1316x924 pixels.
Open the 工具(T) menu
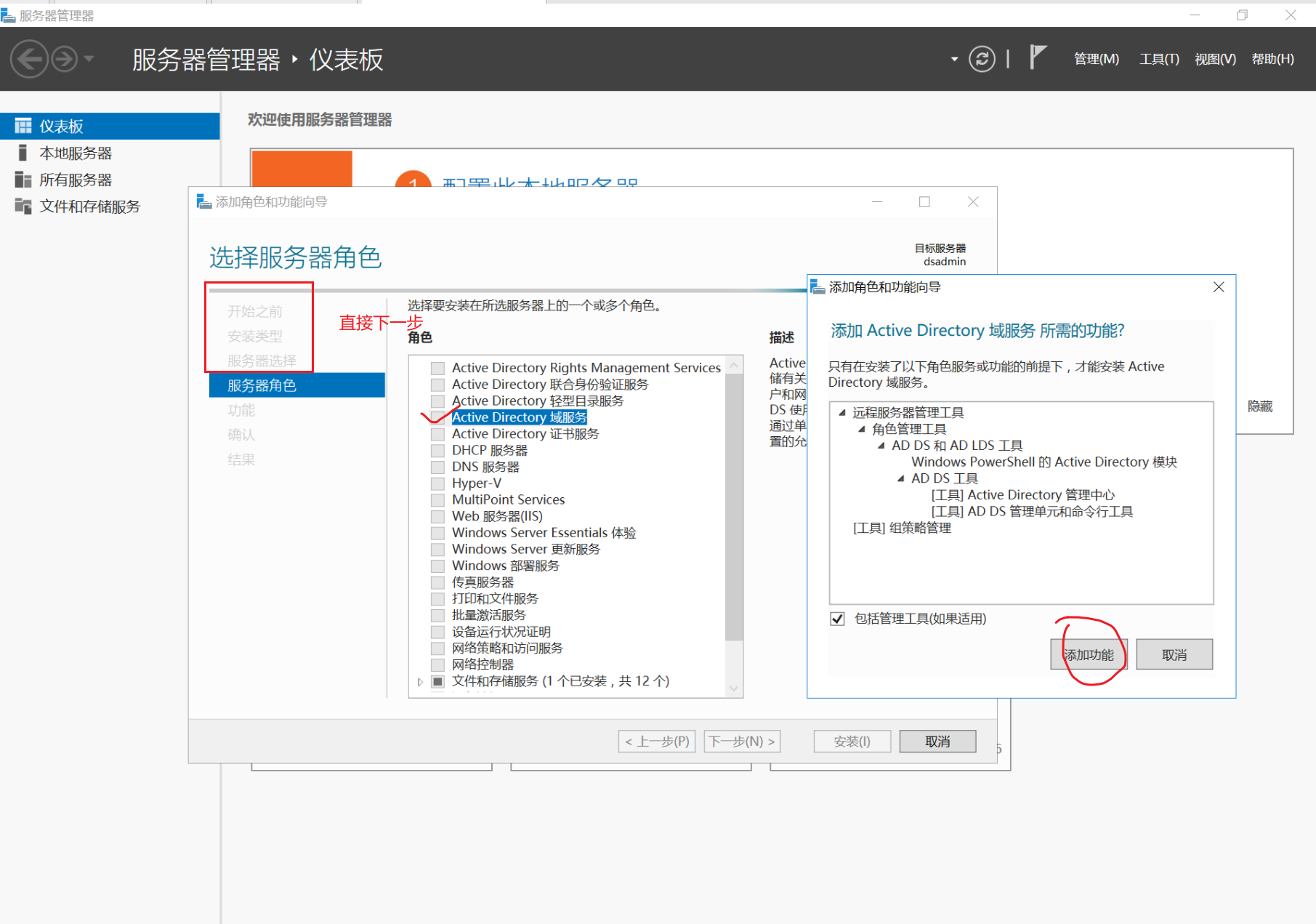[x=1159, y=59]
